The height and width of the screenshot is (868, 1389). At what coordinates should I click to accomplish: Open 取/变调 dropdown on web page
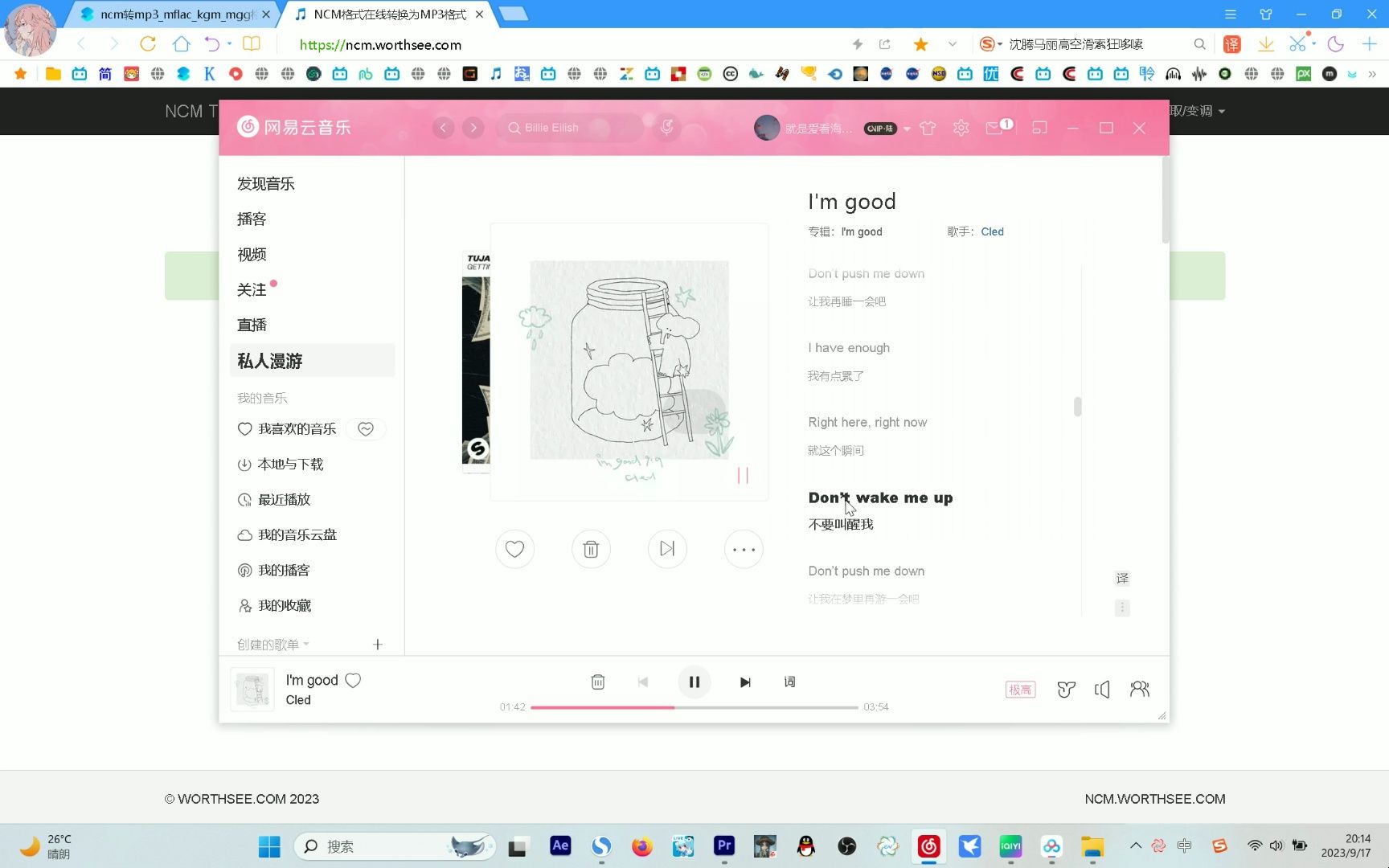pyautogui.click(x=1197, y=111)
